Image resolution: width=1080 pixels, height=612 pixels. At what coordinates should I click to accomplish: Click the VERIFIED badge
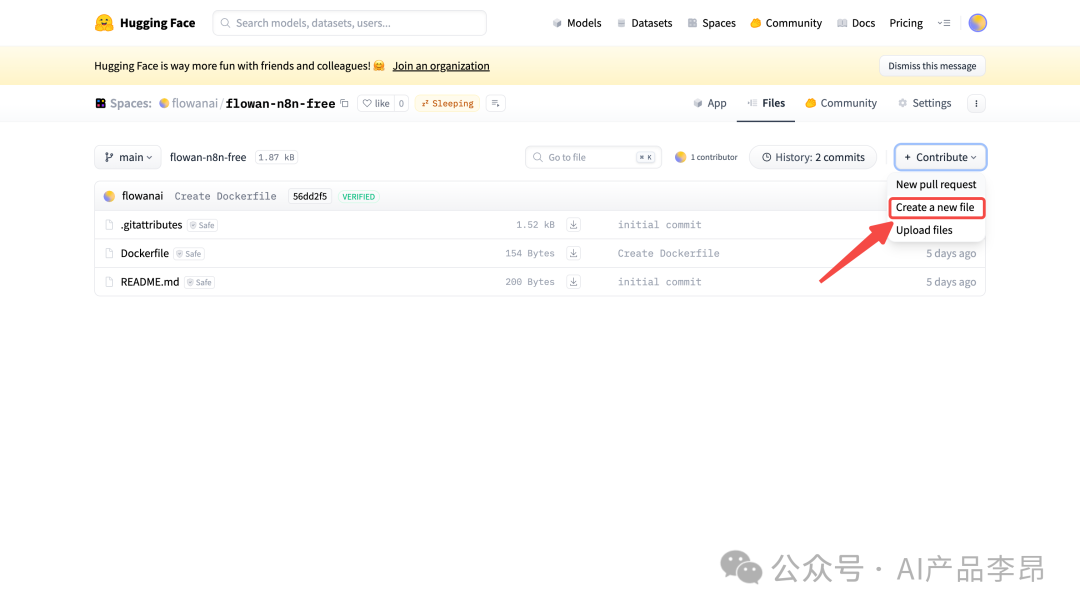[358, 197]
